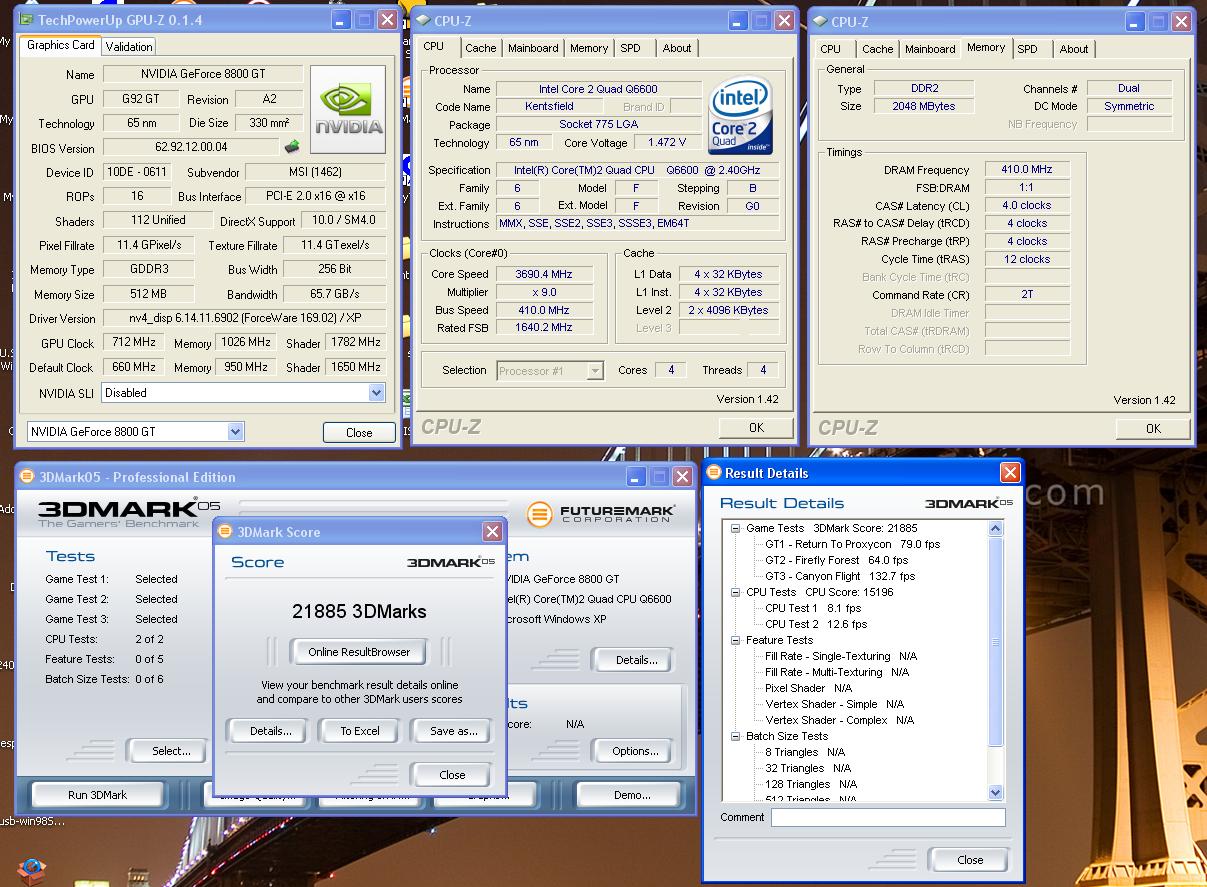1207x887 pixels.
Task: Select the GT3 - Canyon Flight row
Action: tap(840, 576)
